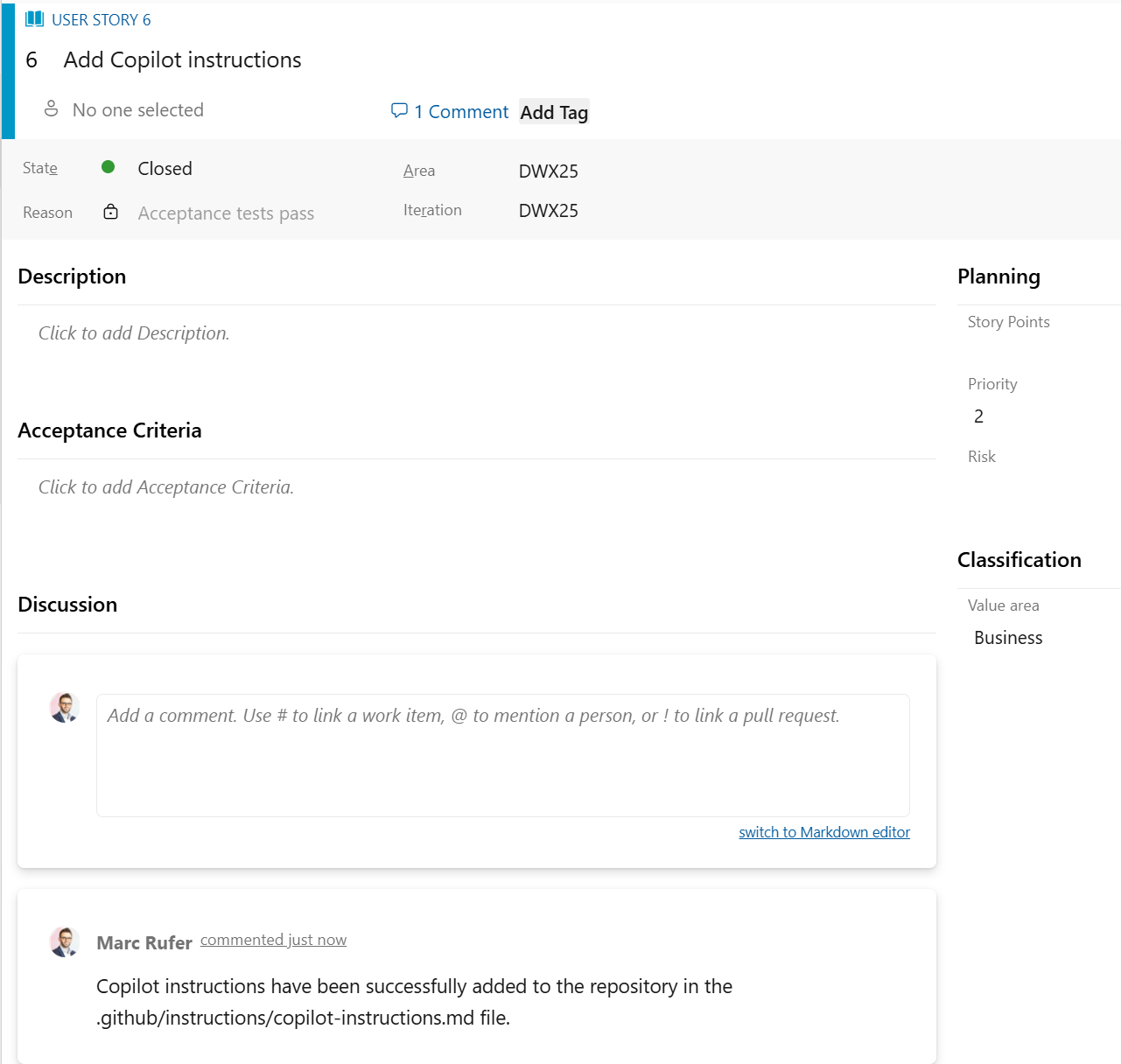Click the Add a comment input box
This screenshot has height=1064, width=1121.
click(502, 755)
